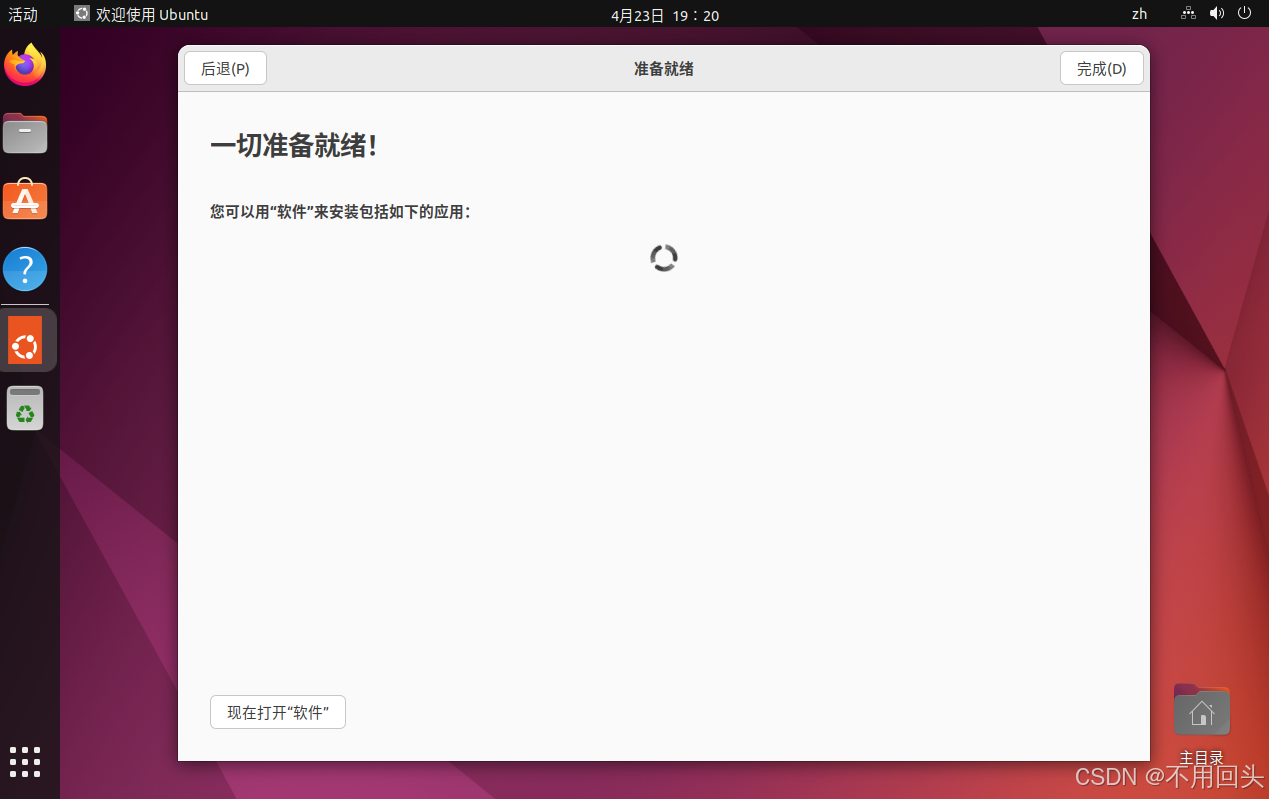This screenshot has width=1269, height=799.
Task: Click the volume icon in top bar
Action: (1217, 14)
